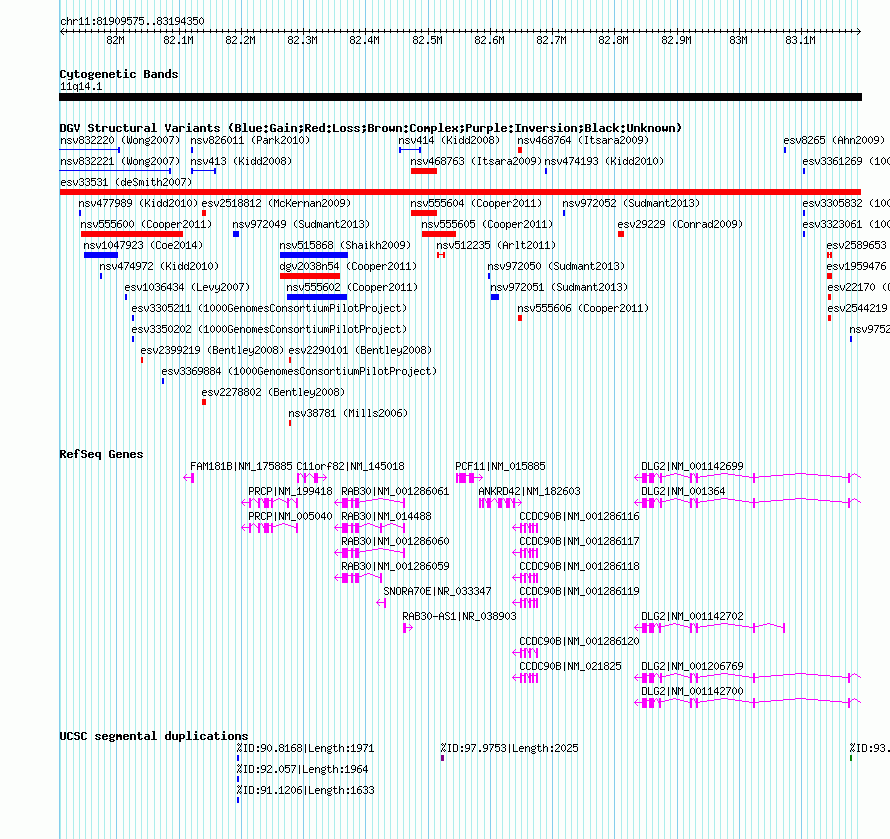The width and height of the screenshot is (890, 839).
Task: Select the black 11q14.1 cytoband bar
Action: click(460, 97)
